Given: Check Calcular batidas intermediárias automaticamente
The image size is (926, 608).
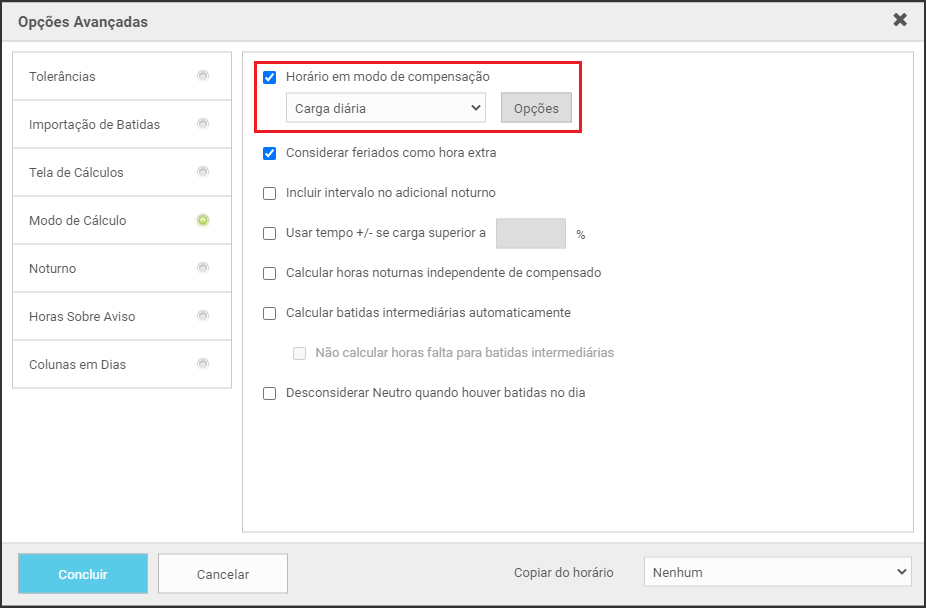Looking at the screenshot, I should [269, 313].
